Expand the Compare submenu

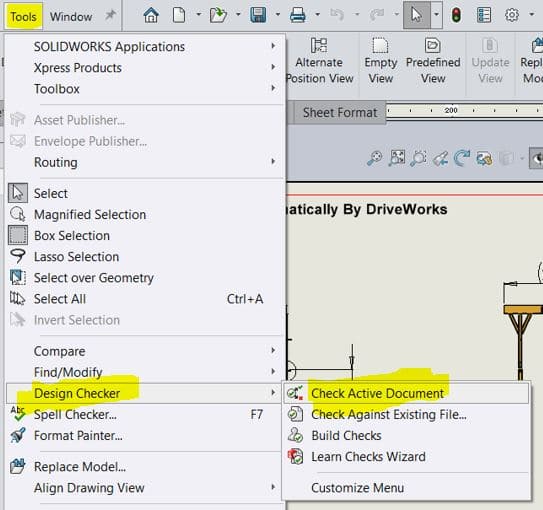tap(145, 351)
